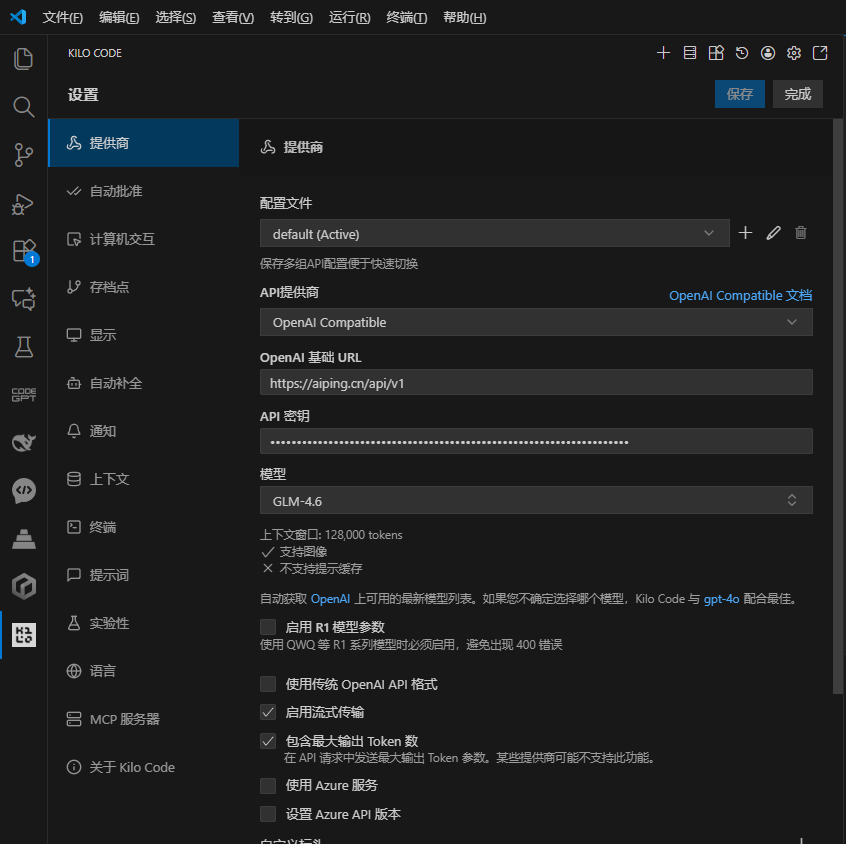The height and width of the screenshot is (844, 846).
Task: Open the Search view in activity bar
Action: click(x=23, y=107)
